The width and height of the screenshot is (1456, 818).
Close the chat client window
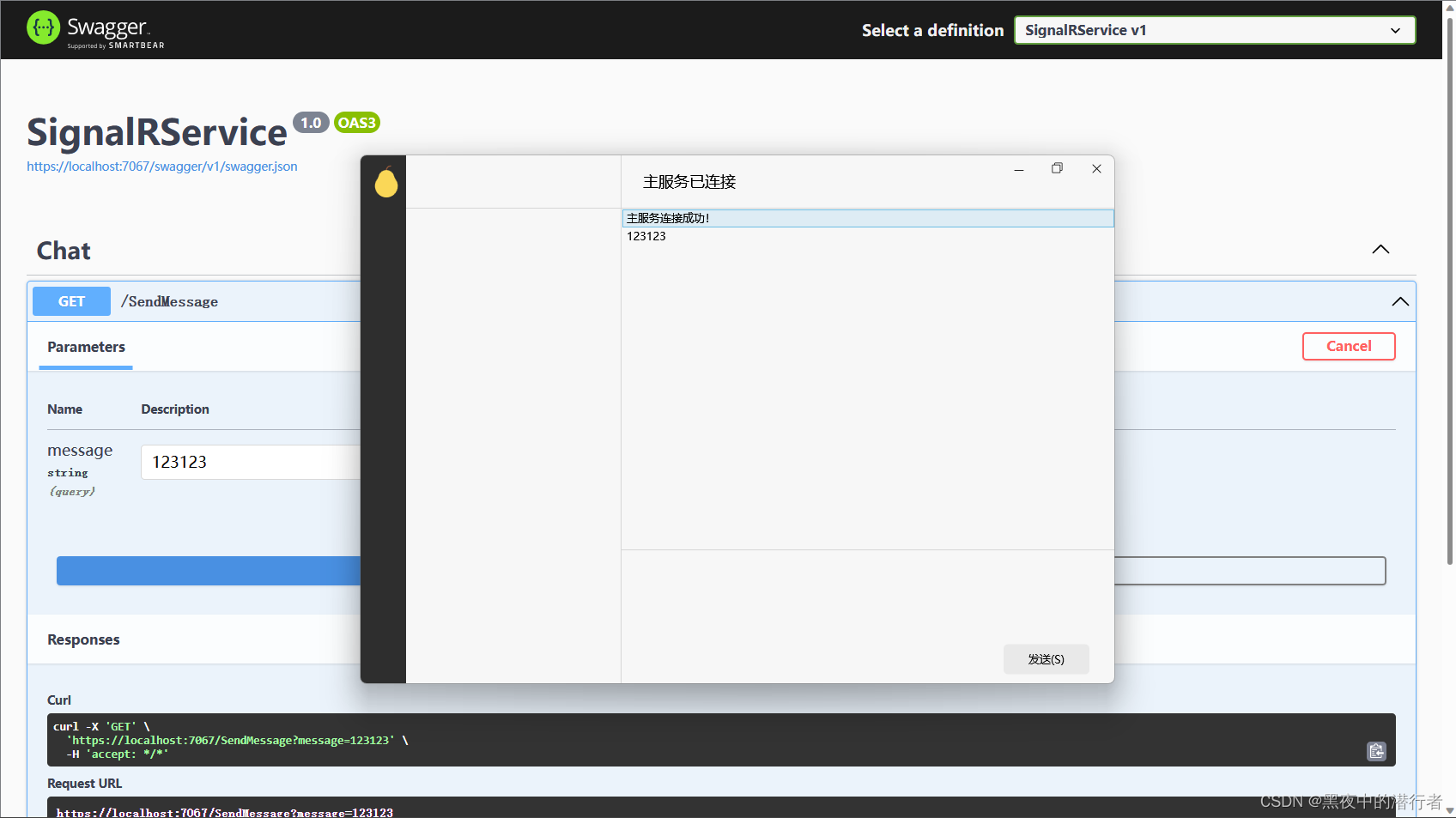1096,169
